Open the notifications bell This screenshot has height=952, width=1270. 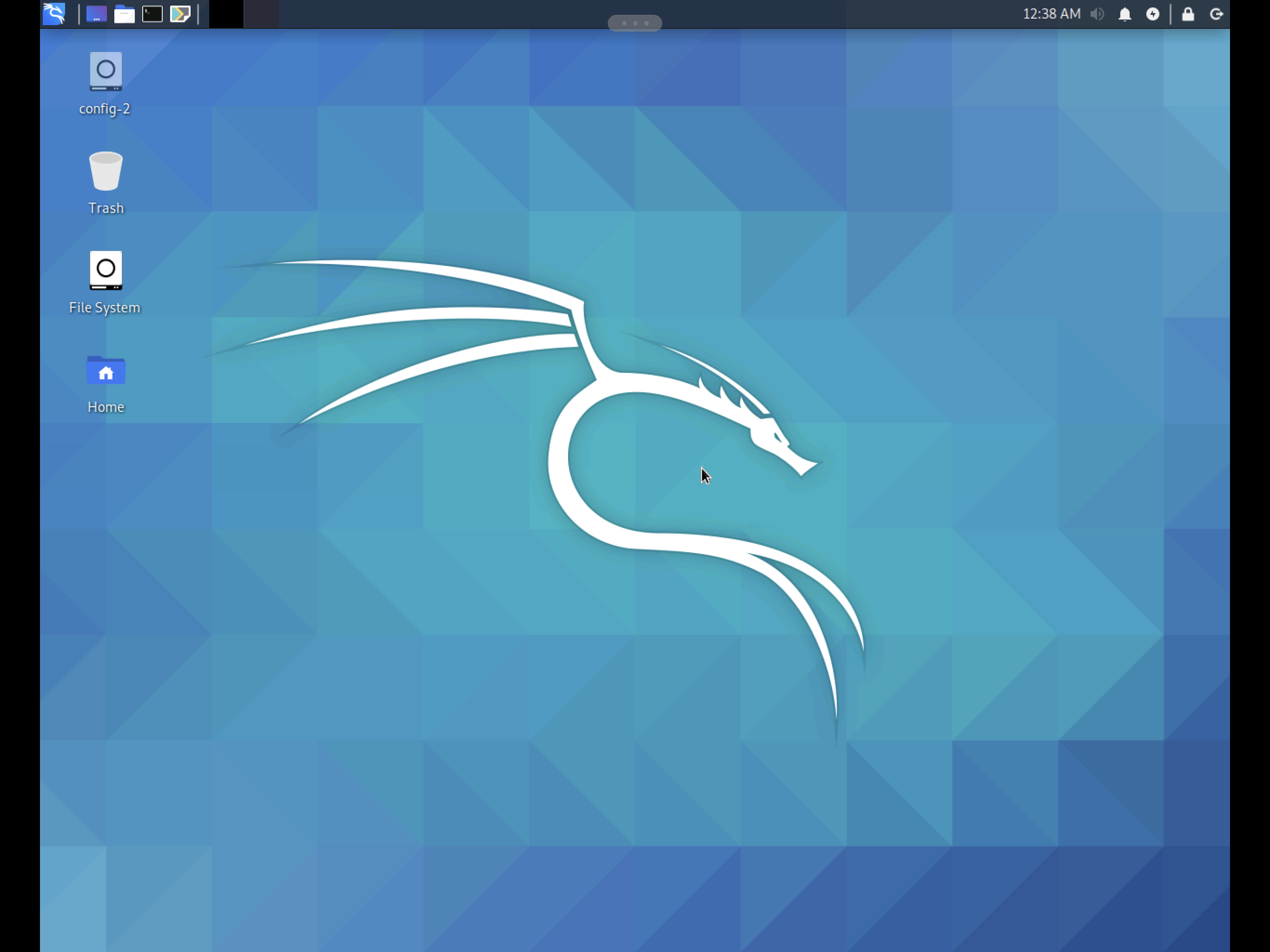(1125, 14)
